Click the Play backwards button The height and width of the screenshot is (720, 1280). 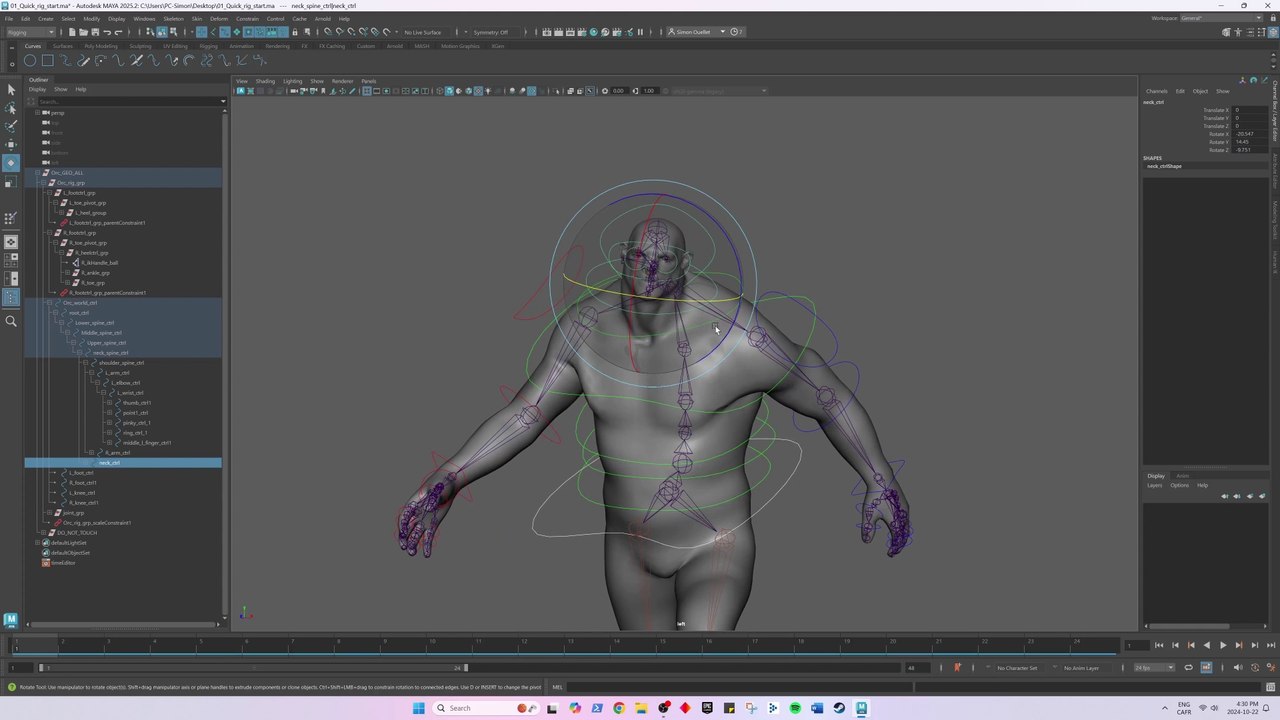tap(1206, 646)
